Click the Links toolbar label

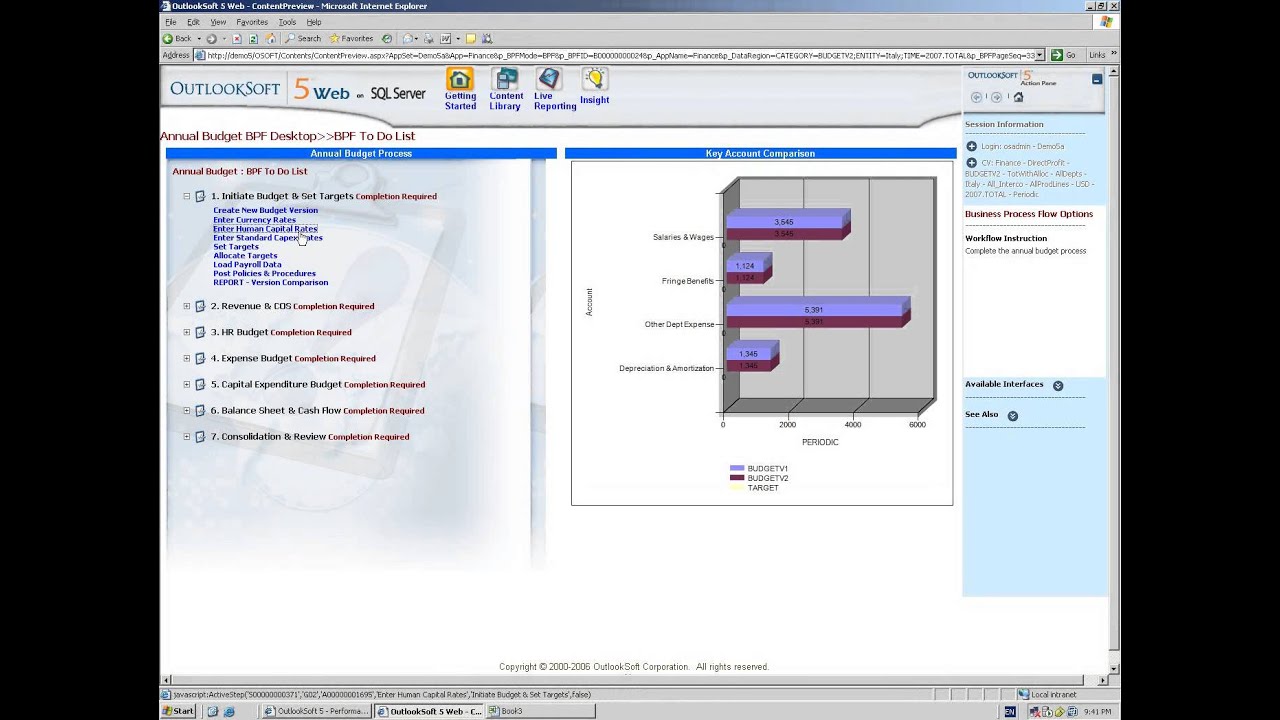(1097, 55)
